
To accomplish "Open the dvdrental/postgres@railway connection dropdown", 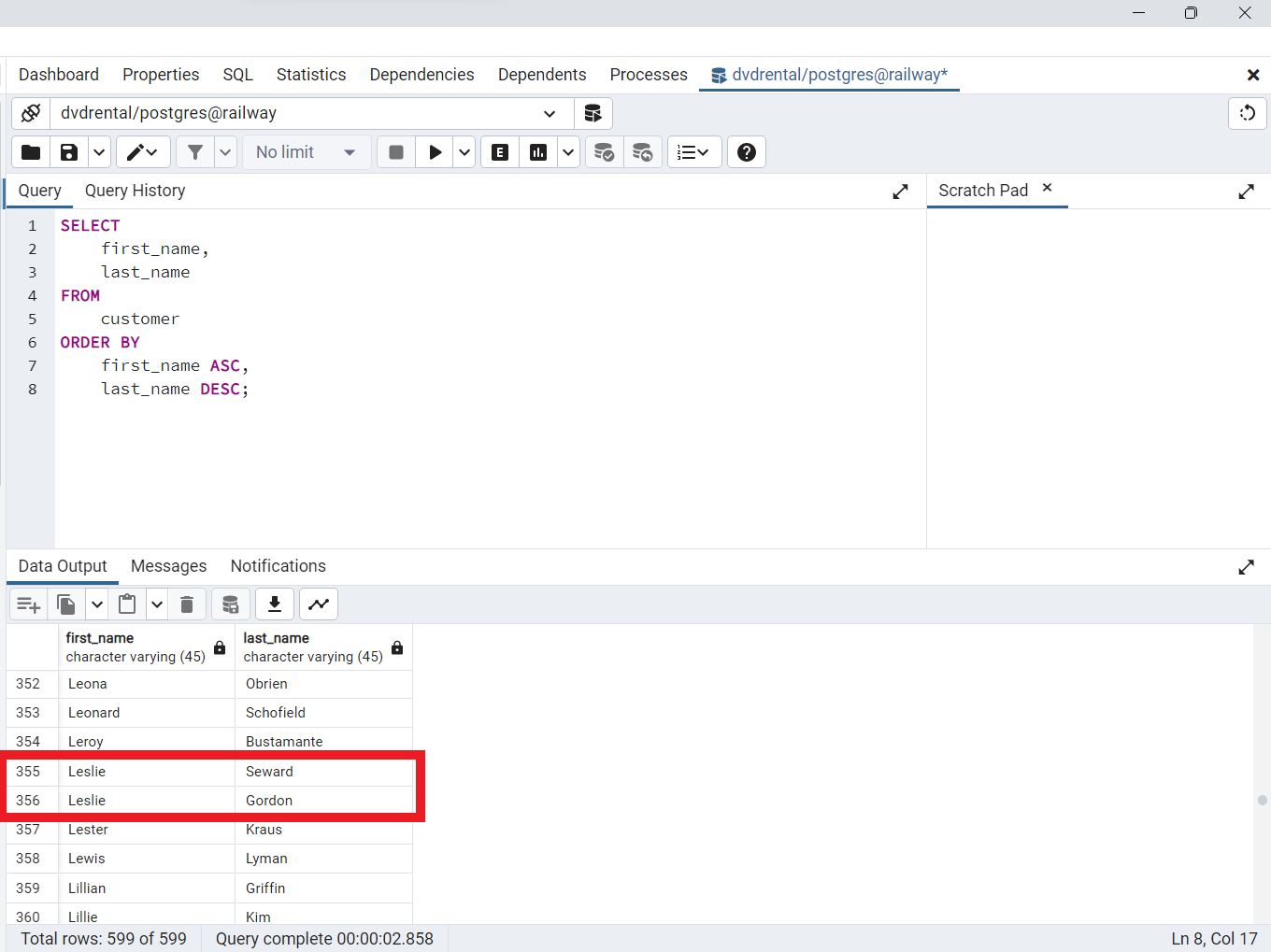I will [311, 113].
